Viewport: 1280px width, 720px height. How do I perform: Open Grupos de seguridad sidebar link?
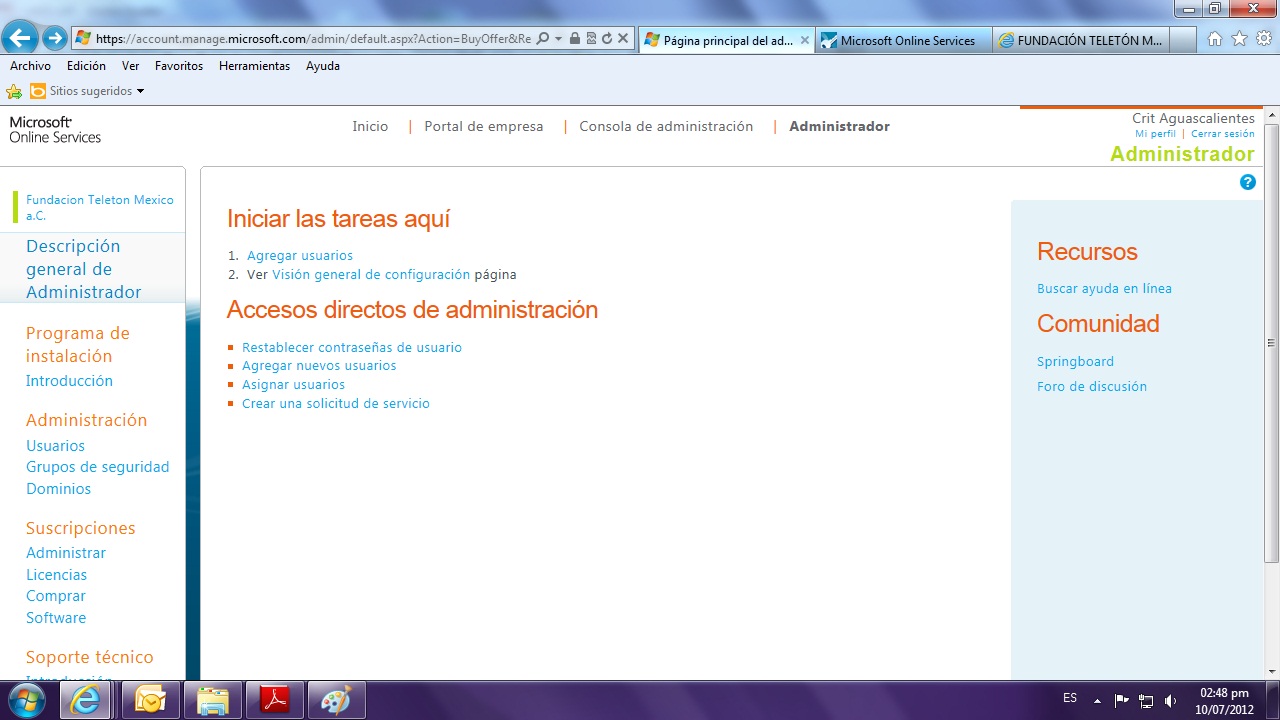(x=98, y=467)
